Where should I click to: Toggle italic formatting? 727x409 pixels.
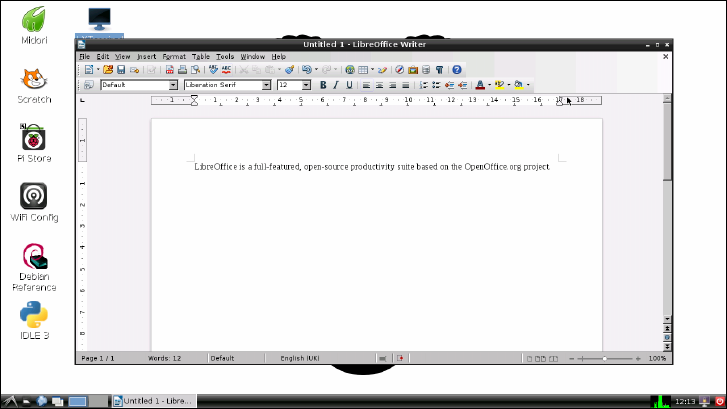(336, 85)
